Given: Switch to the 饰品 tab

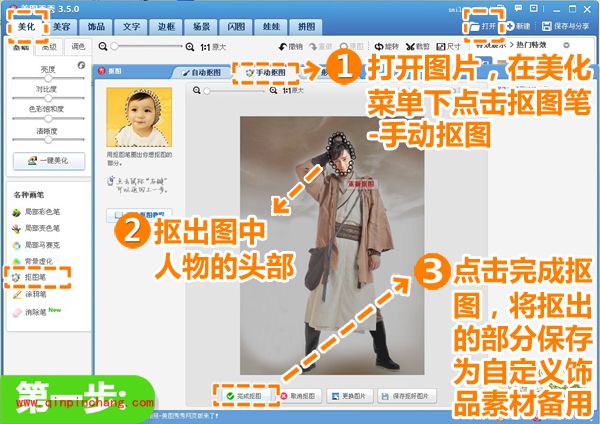Looking at the screenshot, I should coord(96,27).
